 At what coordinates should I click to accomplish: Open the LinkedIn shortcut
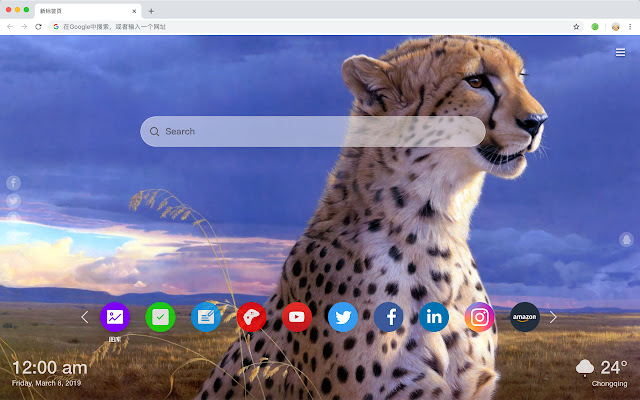click(x=434, y=317)
